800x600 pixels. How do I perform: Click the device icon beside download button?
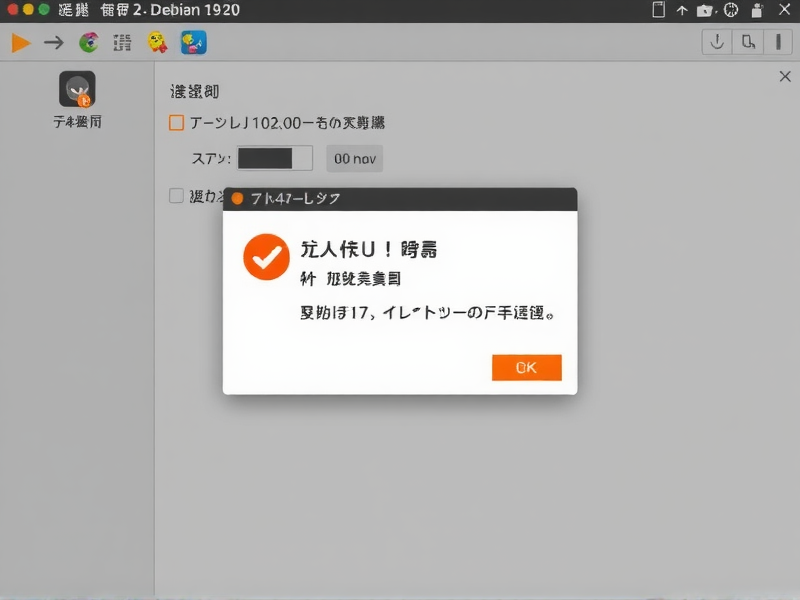(x=747, y=42)
